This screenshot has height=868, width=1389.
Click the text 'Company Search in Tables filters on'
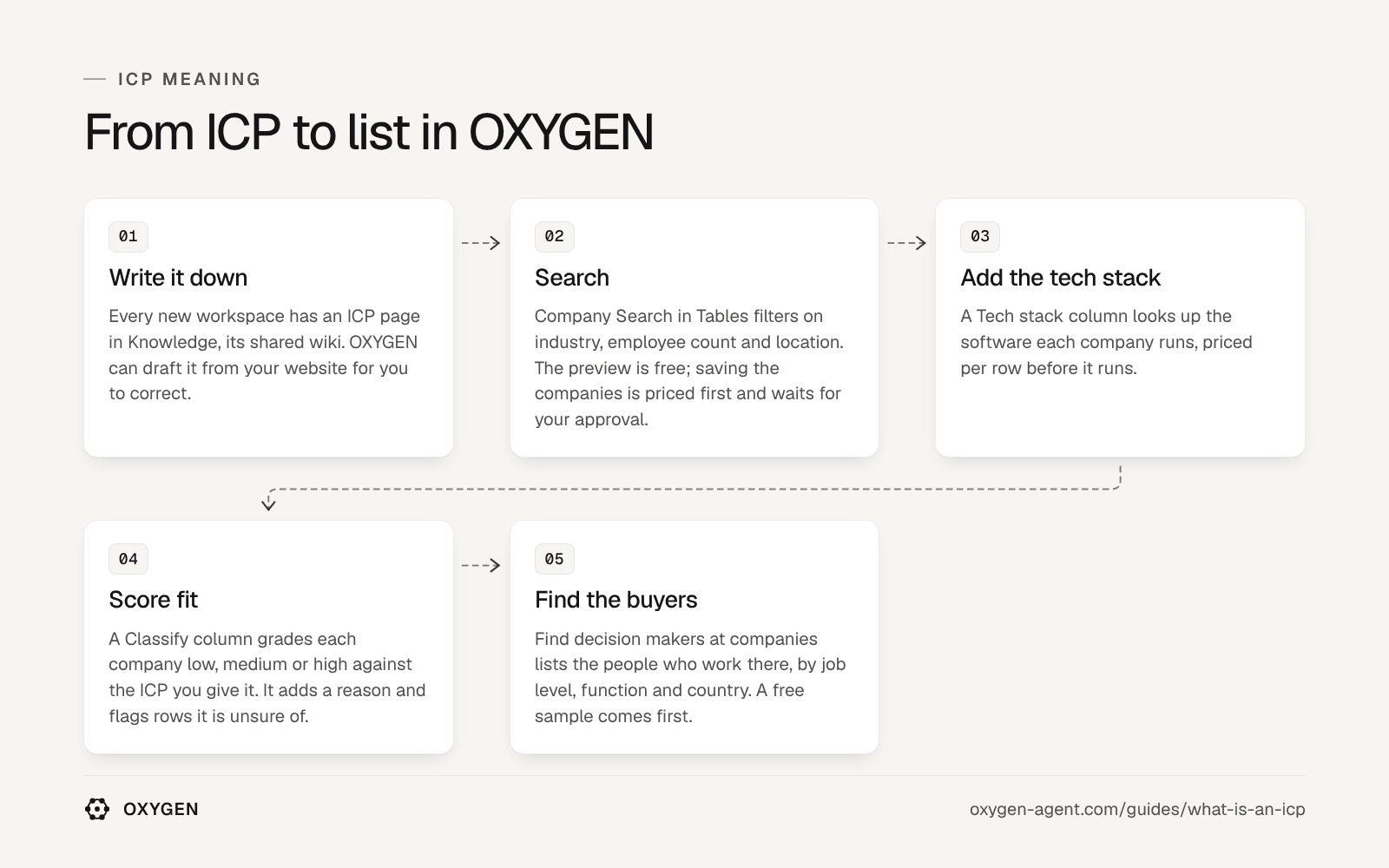point(679,316)
